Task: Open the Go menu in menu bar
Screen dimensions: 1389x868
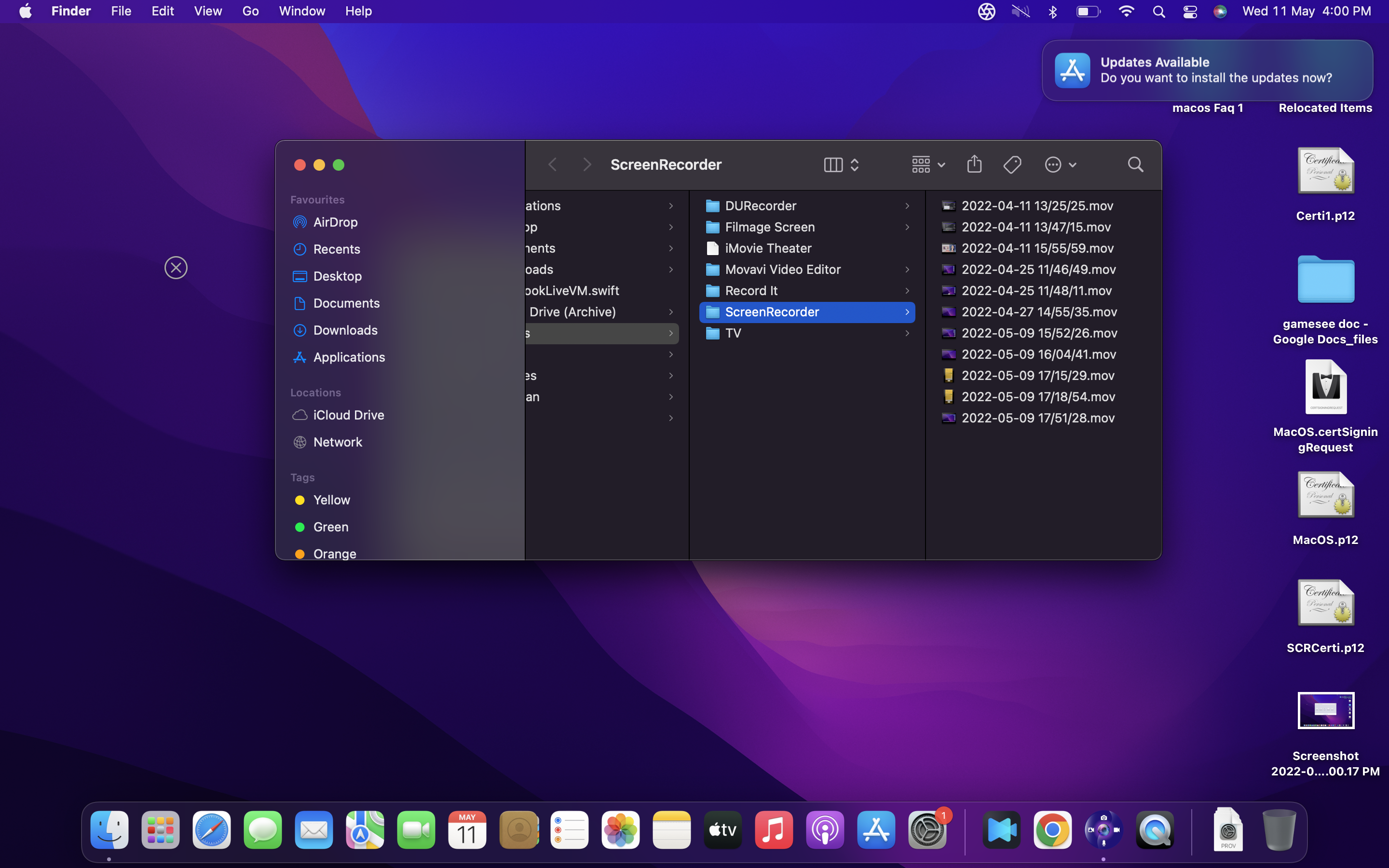Action: click(249, 11)
